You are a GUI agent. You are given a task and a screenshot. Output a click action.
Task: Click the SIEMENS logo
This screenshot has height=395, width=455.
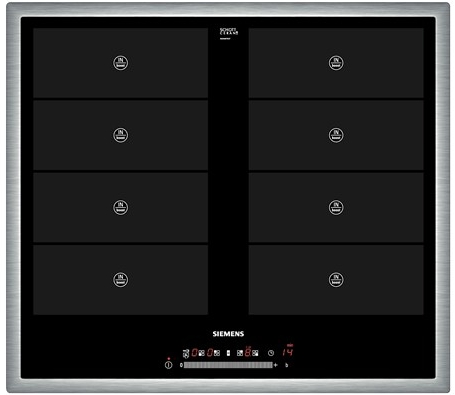[228, 334]
